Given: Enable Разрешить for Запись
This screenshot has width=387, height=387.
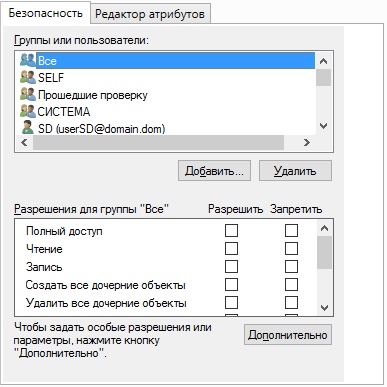Looking at the screenshot, I should 231,266.
